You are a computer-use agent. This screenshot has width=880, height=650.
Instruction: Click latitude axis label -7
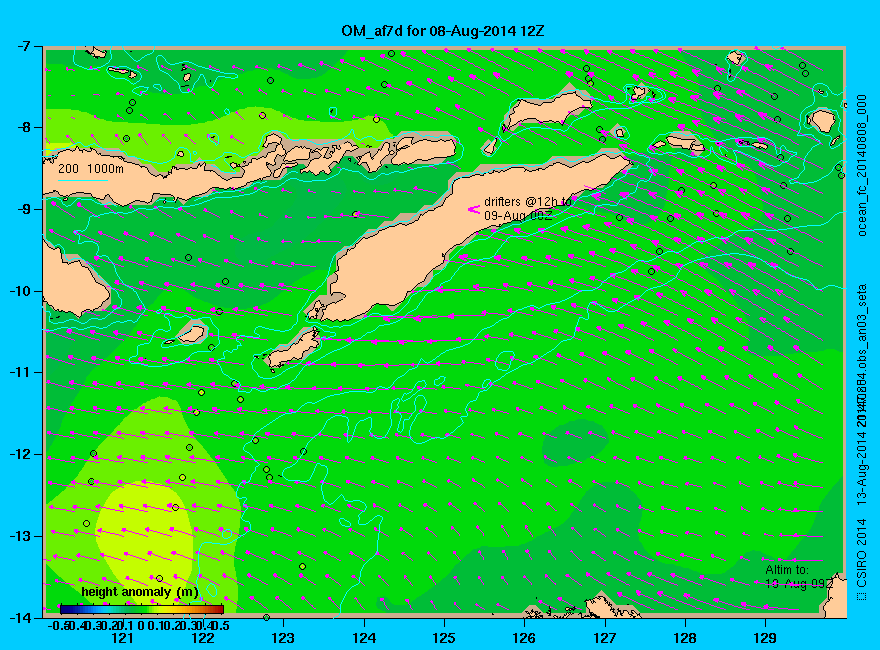pos(22,46)
